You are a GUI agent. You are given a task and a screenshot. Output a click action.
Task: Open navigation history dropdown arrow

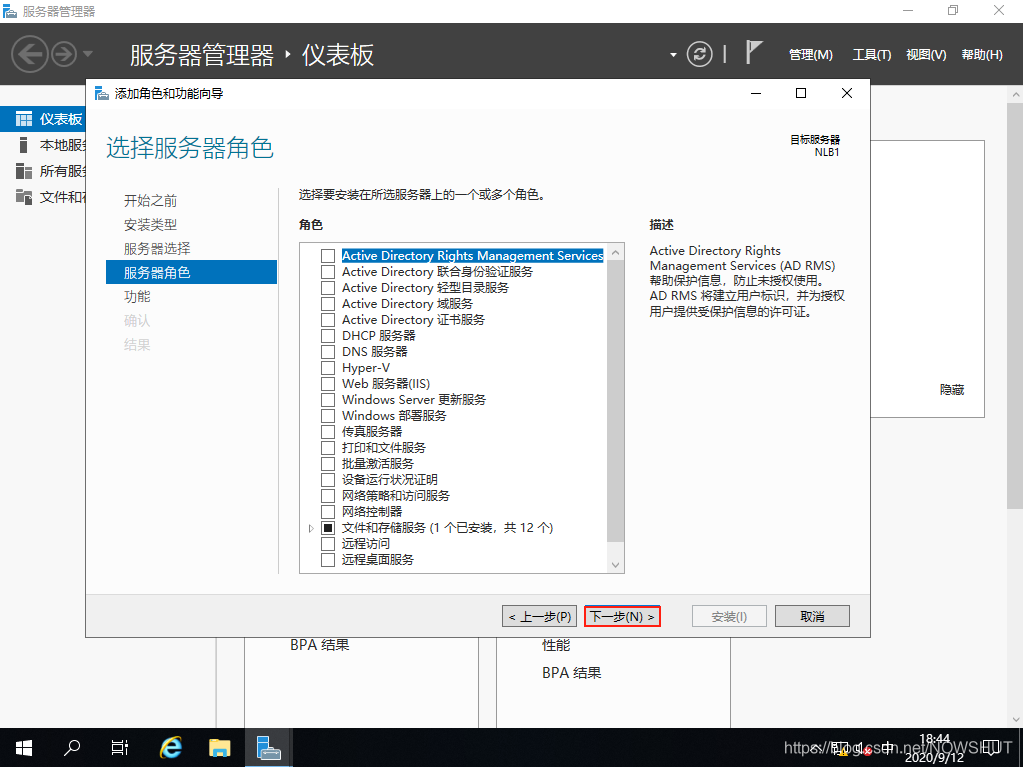click(x=88, y=54)
